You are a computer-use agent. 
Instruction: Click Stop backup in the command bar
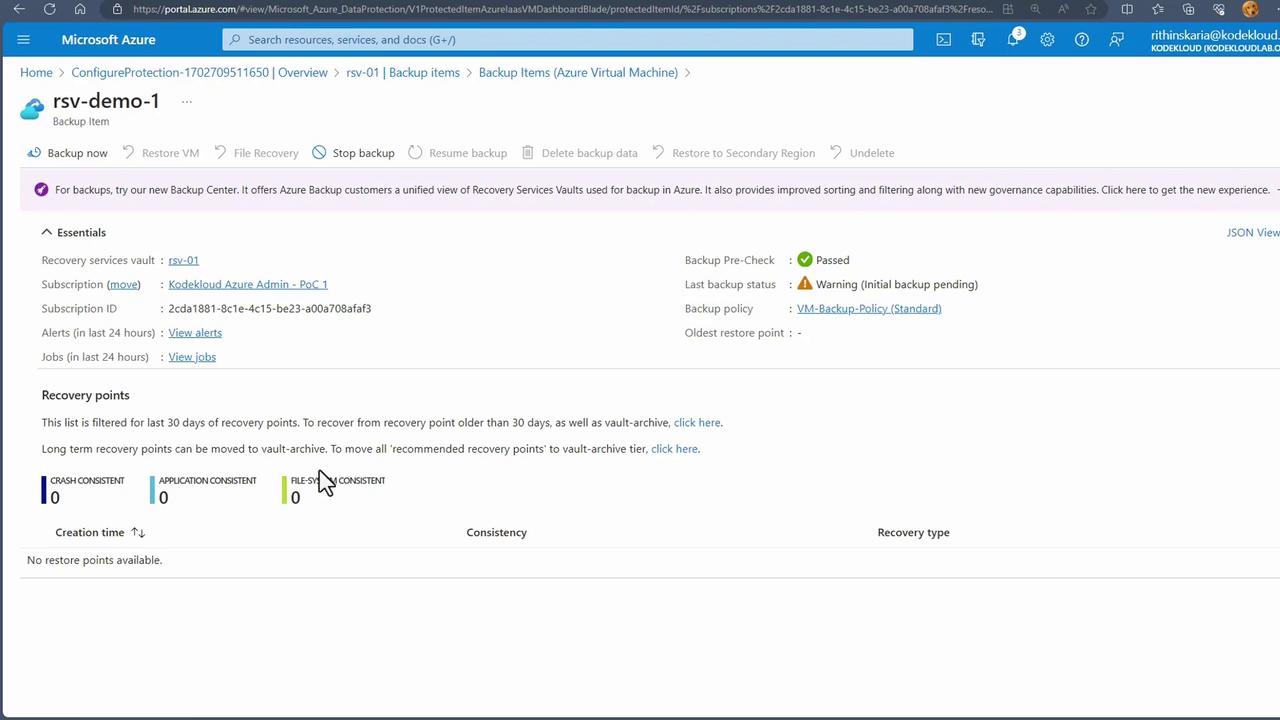click(353, 153)
